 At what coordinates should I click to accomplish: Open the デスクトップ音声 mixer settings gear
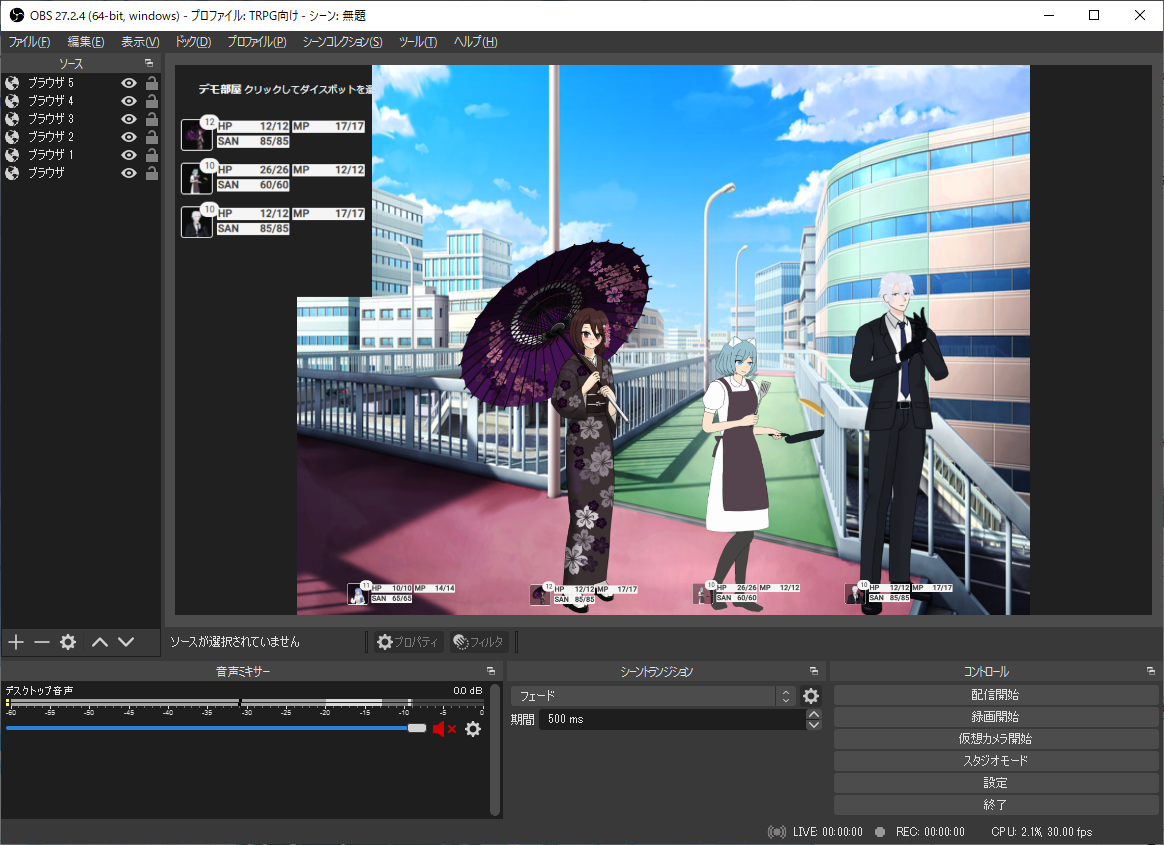click(x=472, y=729)
